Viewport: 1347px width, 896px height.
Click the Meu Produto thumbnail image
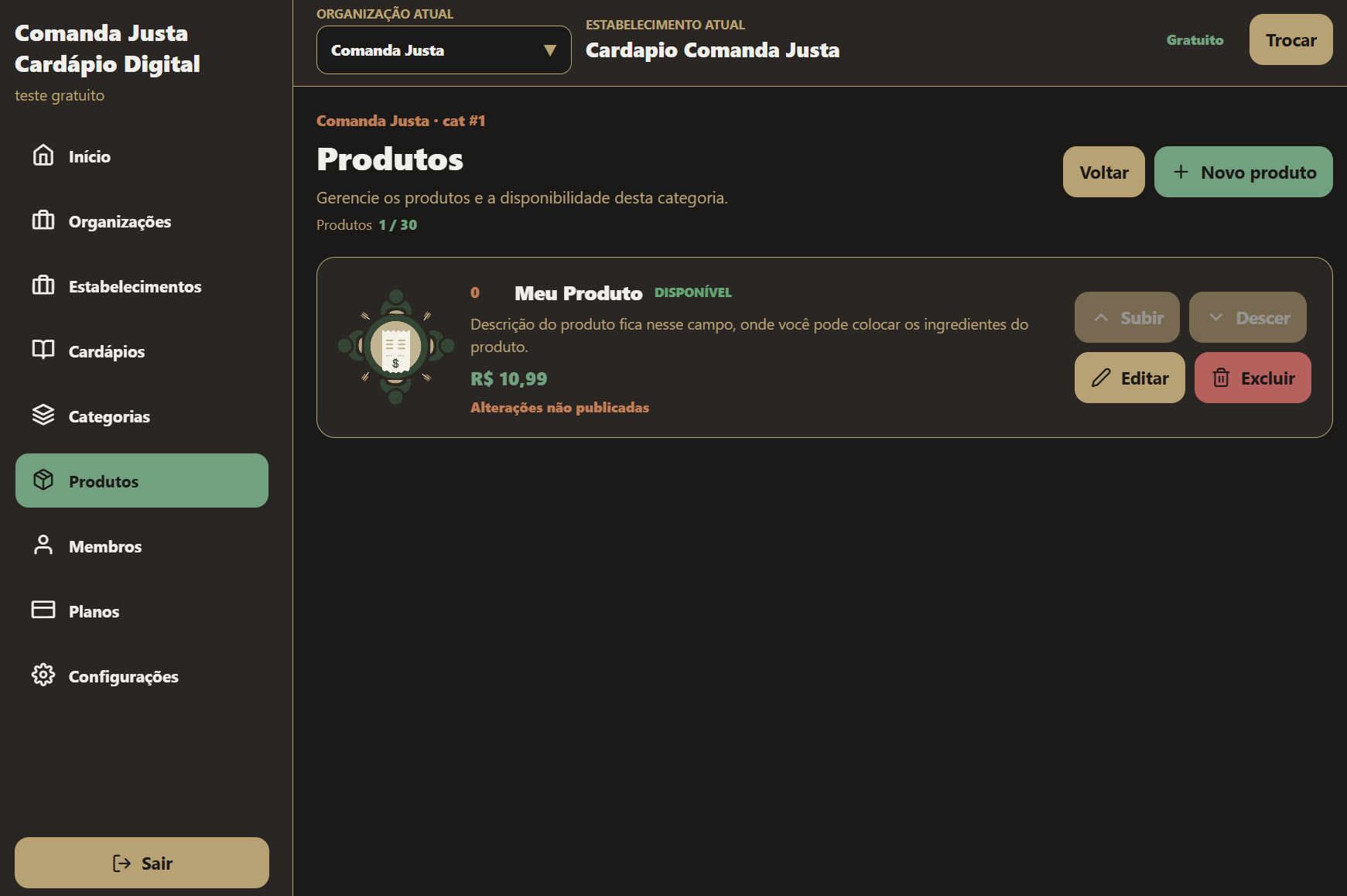point(395,347)
